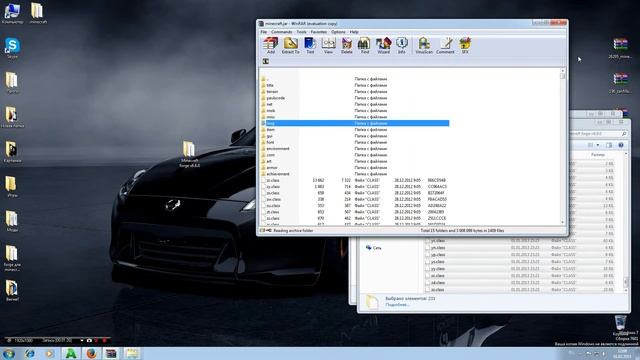
Task: Select minecraft folder icon on desktop
Action: pos(38,13)
